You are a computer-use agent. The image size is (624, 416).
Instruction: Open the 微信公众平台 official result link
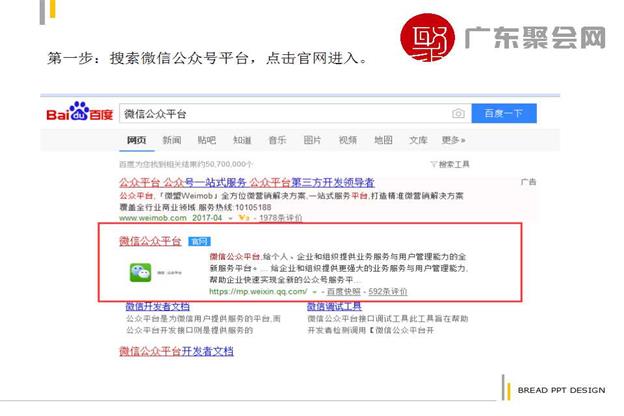(x=150, y=241)
